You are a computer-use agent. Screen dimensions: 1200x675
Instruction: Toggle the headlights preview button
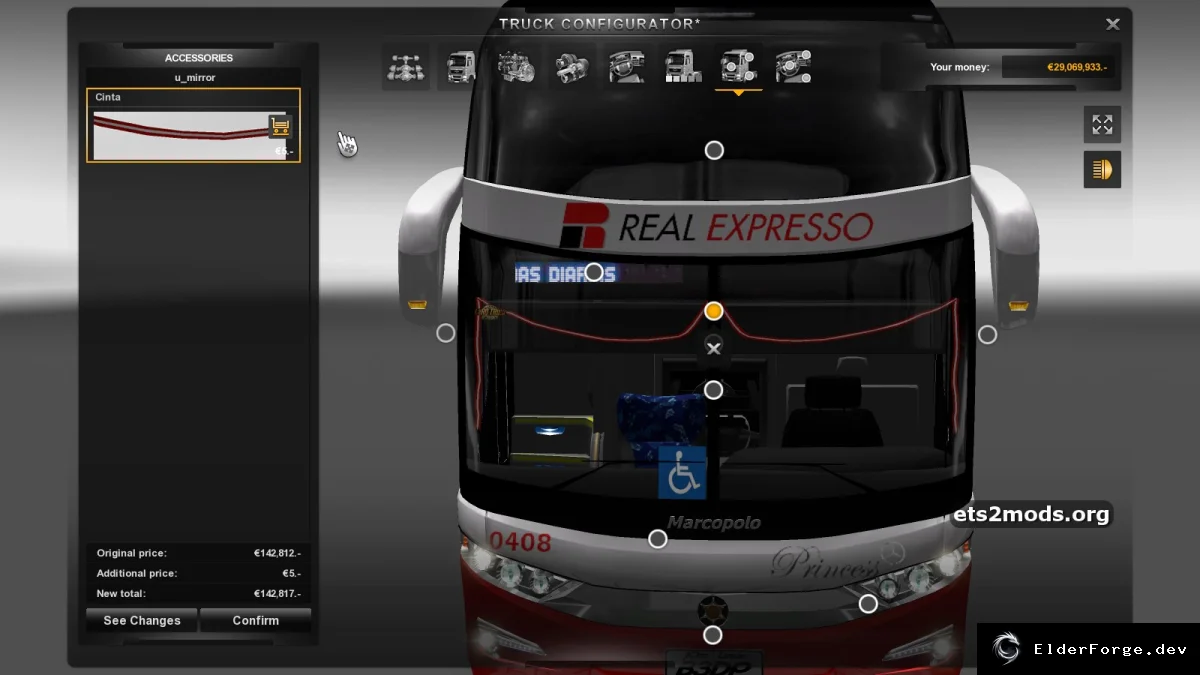click(x=1102, y=170)
